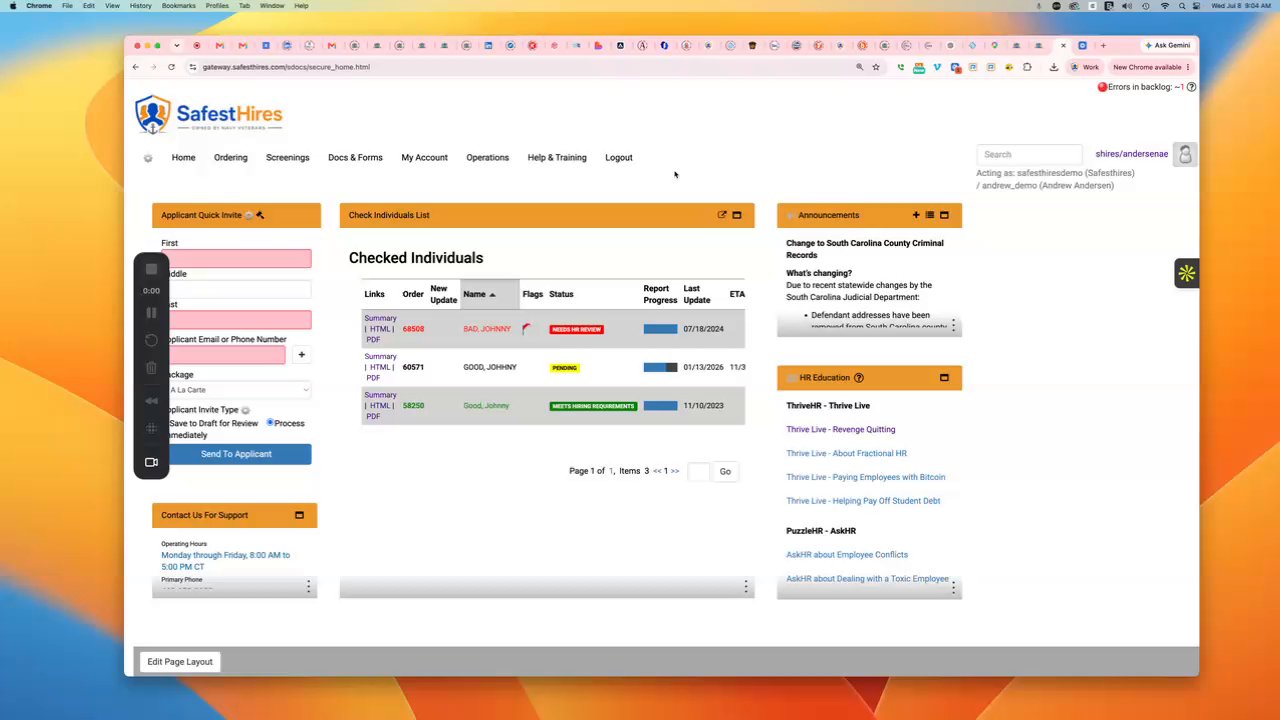Open the Operations menu
The height and width of the screenshot is (720, 1280).
click(487, 157)
